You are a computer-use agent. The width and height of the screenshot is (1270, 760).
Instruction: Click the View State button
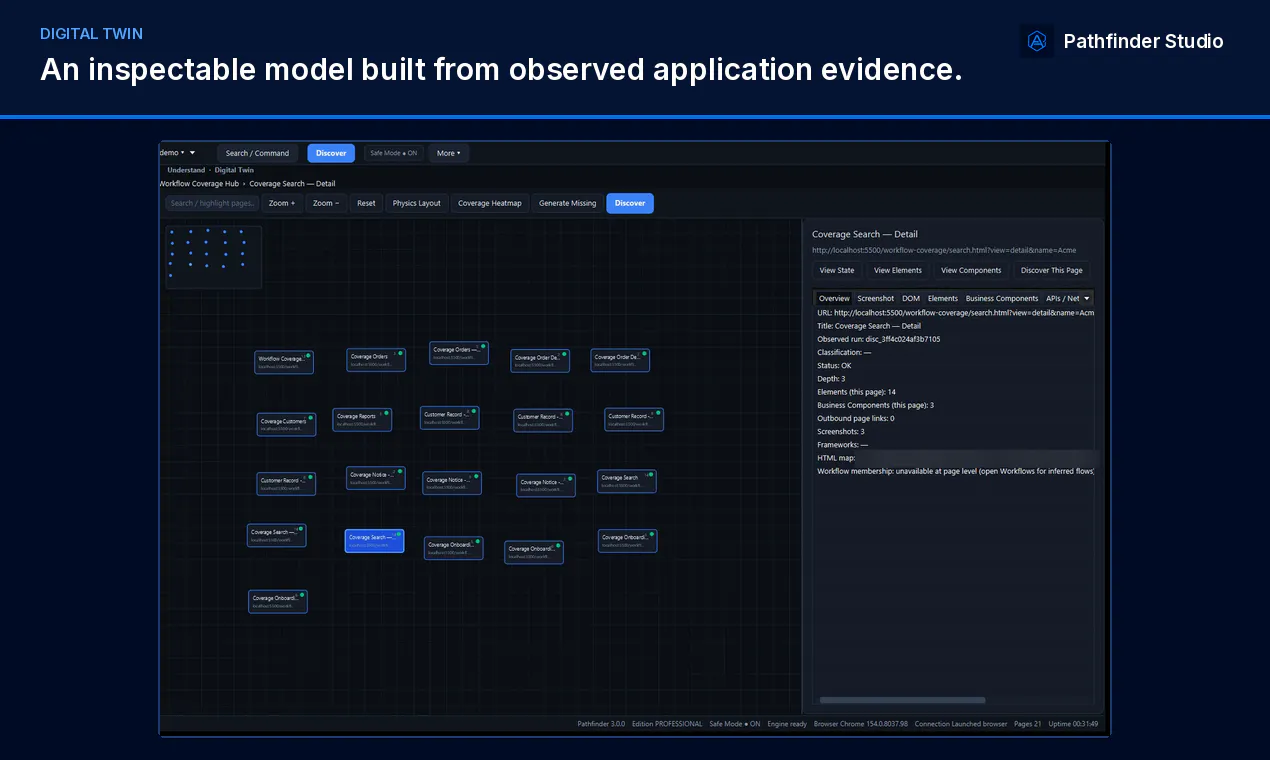click(x=837, y=270)
